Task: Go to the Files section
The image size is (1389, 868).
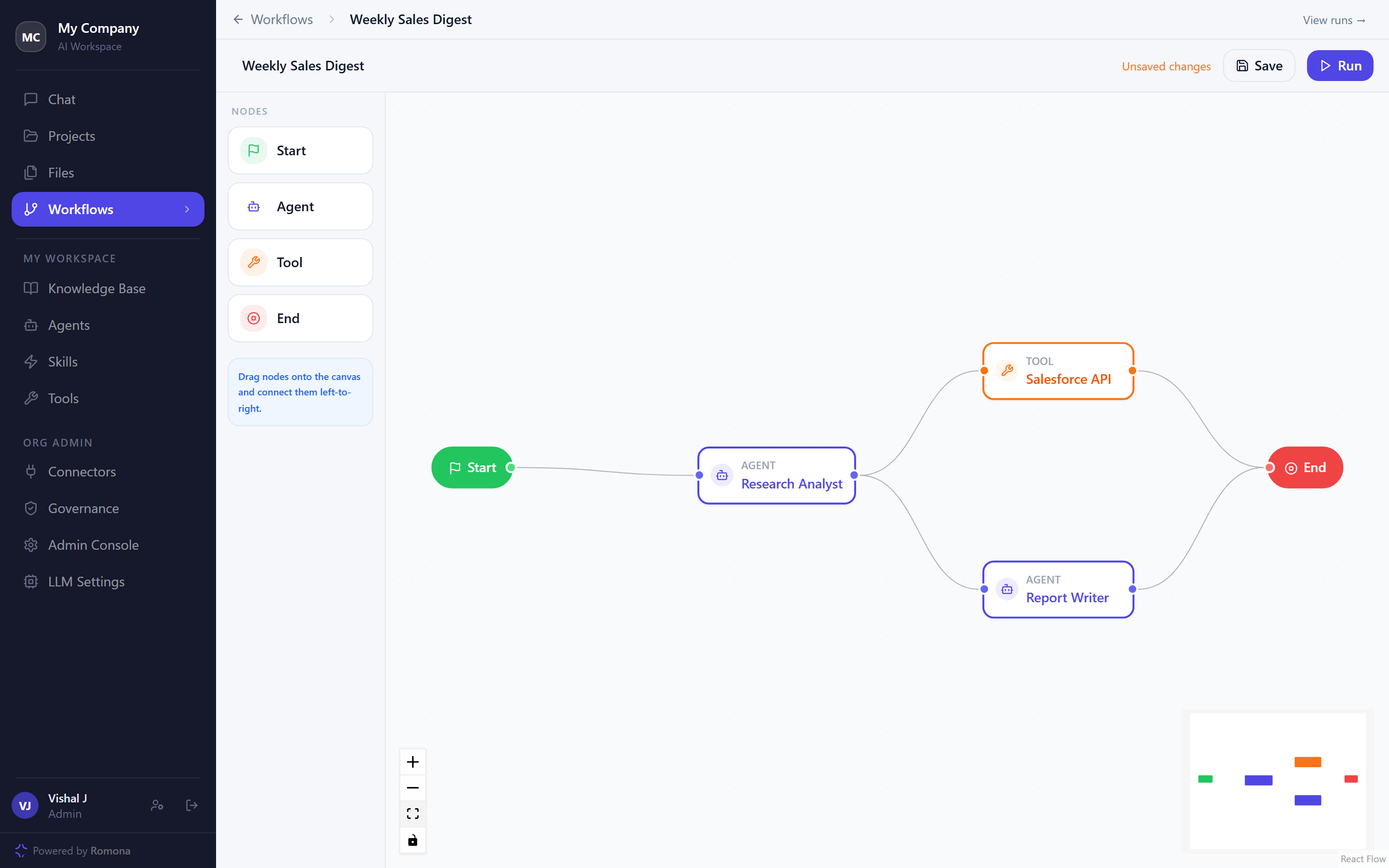Action: click(x=108, y=173)
